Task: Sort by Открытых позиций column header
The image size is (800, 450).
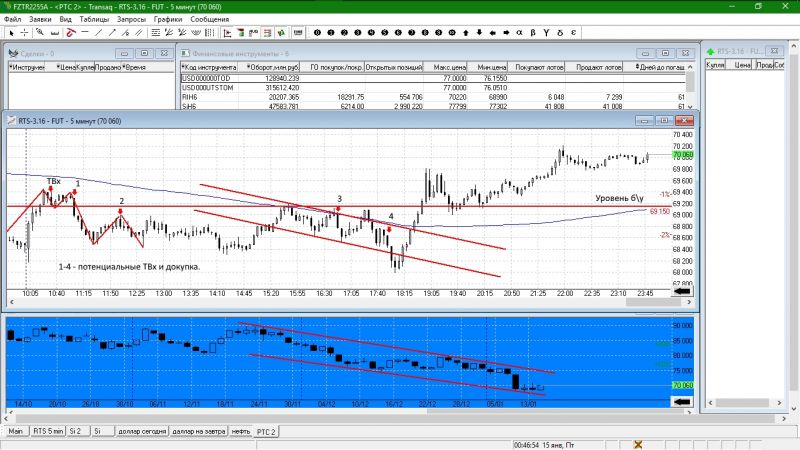Action: click(x=394, y=67)
